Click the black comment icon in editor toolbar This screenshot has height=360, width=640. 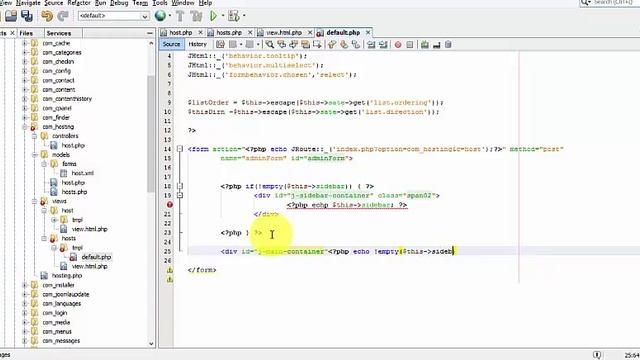(x=436, y=44)
